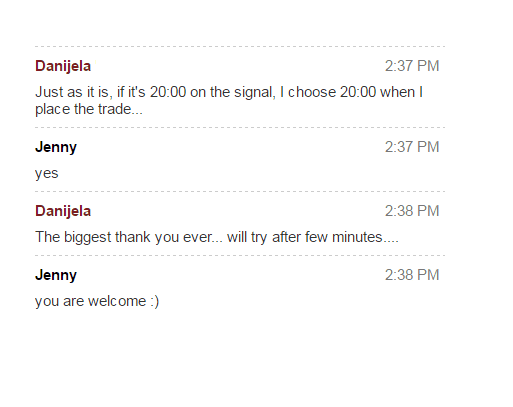Select the 'yes' reply message
This screenshot has width=513, height=407.
[47, 173]
